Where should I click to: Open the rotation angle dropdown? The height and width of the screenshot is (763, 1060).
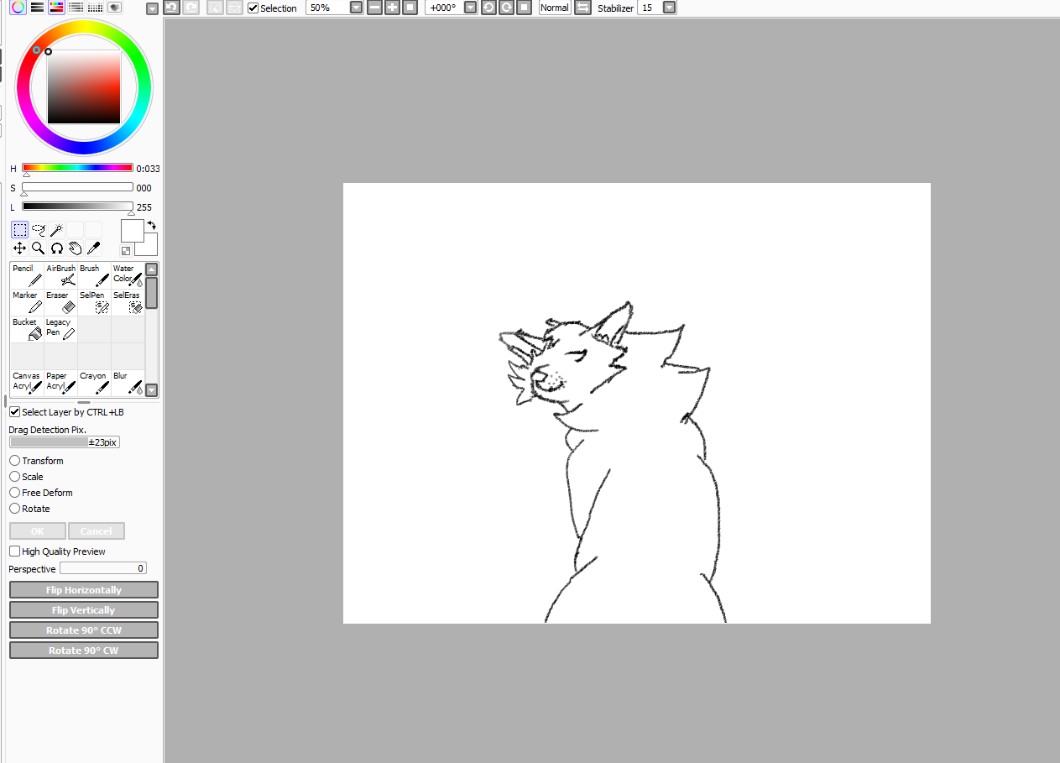470,7
